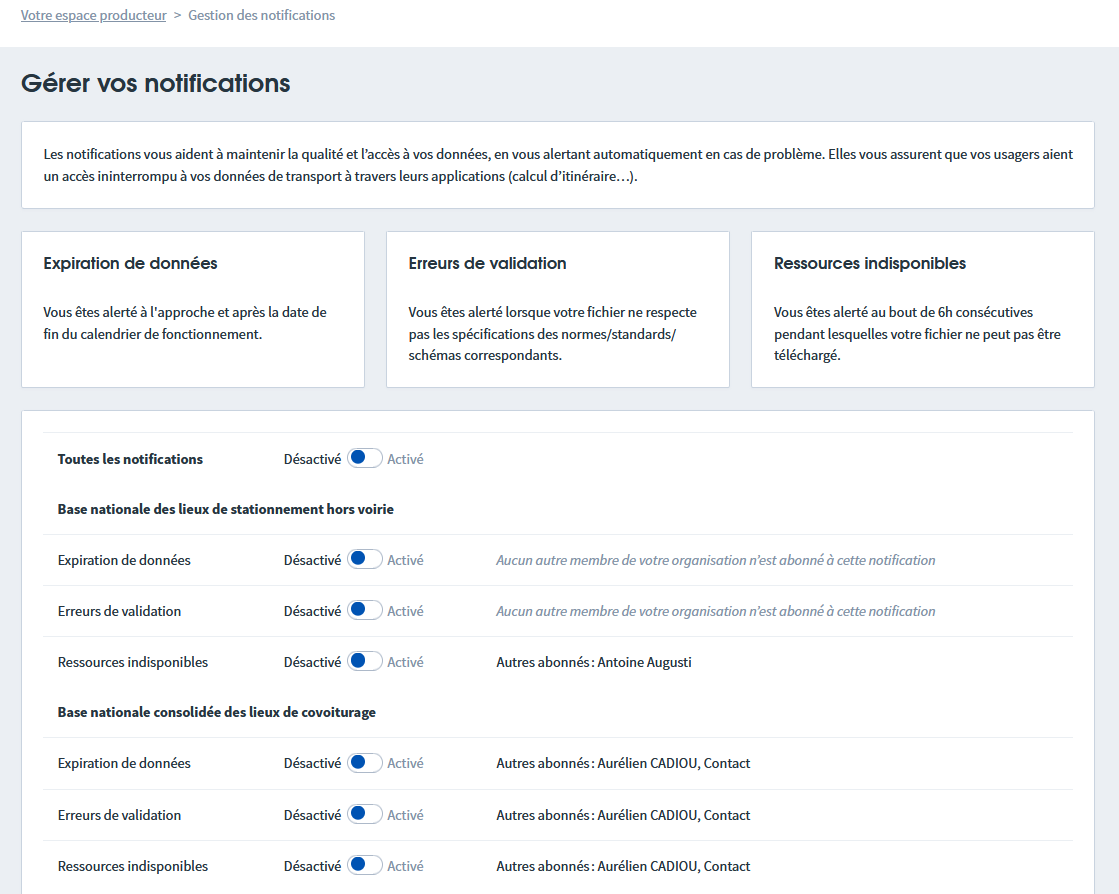Select the 'Erreurs de validation' info card heading
Viewport: 1119px width, 894px height.
point(487,264)
